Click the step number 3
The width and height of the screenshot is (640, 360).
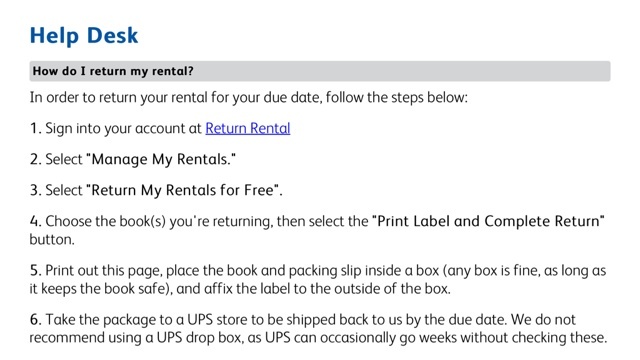tap(35, 190)
